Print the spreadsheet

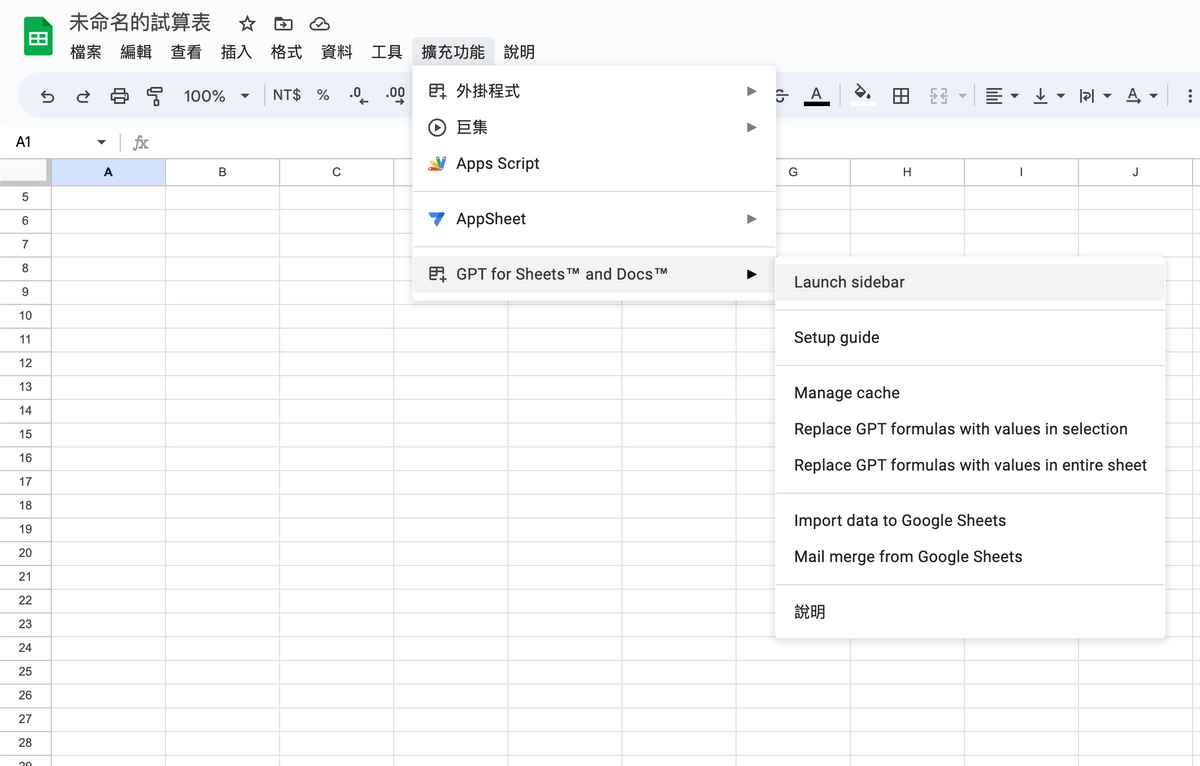pyautogui.click(x=119, y=96)
